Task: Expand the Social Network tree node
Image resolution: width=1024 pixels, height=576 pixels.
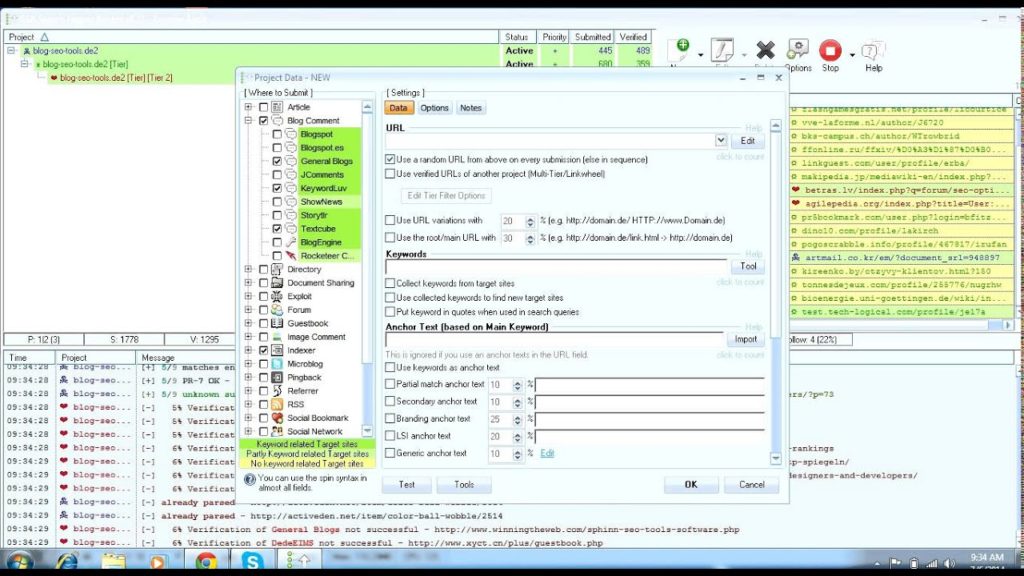Action: pyautogui.click(x=248, y=431)
